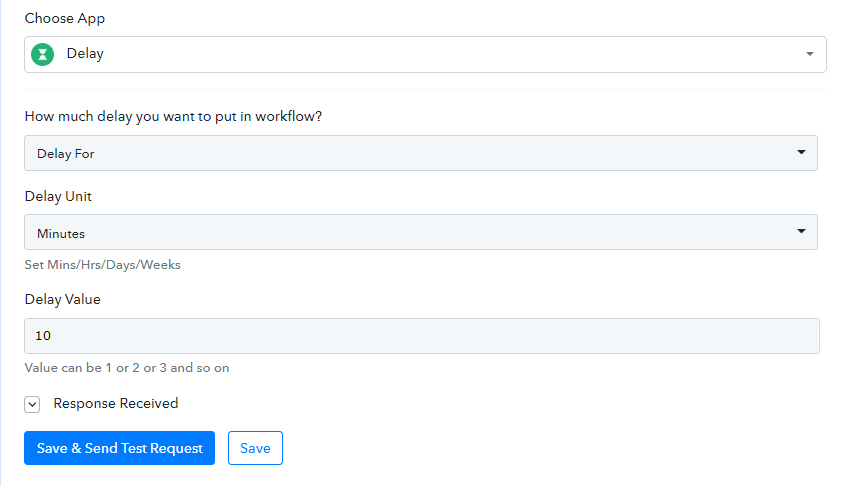Expand the Response Received chevron box
Image resolution: width=849 pixels, height=486 pixels.
[32, 404]
